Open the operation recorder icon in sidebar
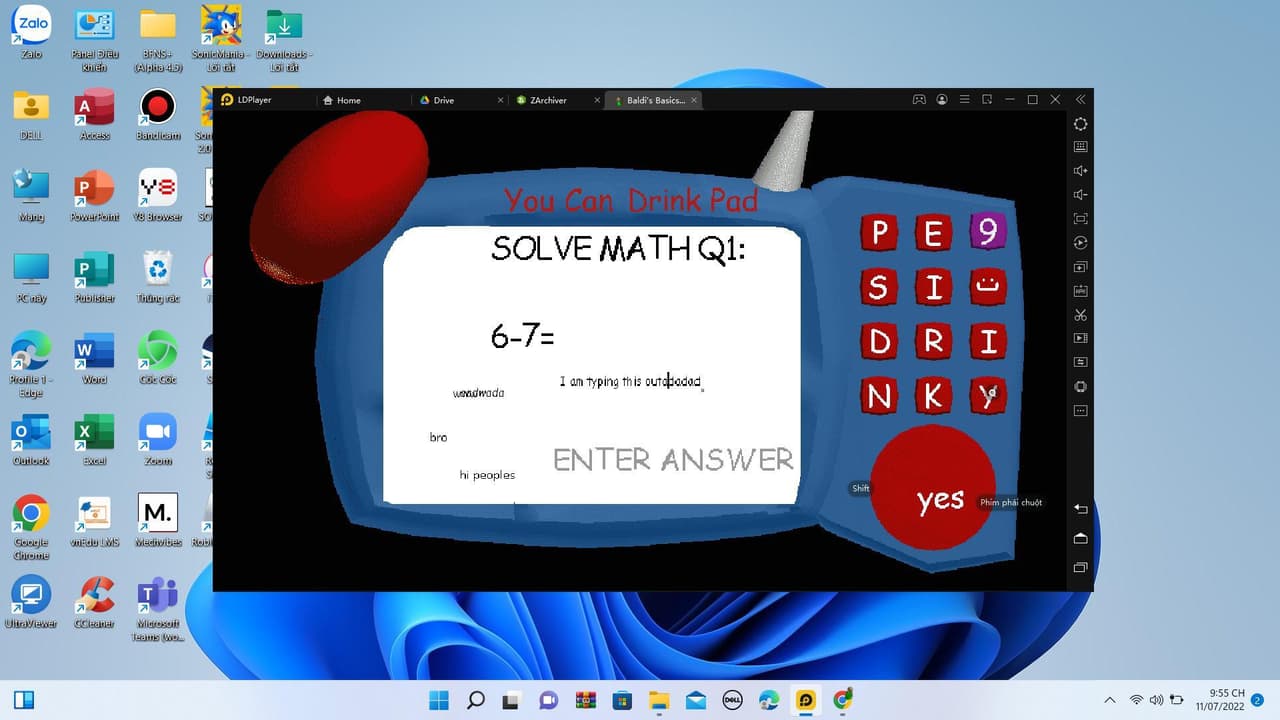The width and height of the screenshot is (1280, 720). coord(1080,243)
